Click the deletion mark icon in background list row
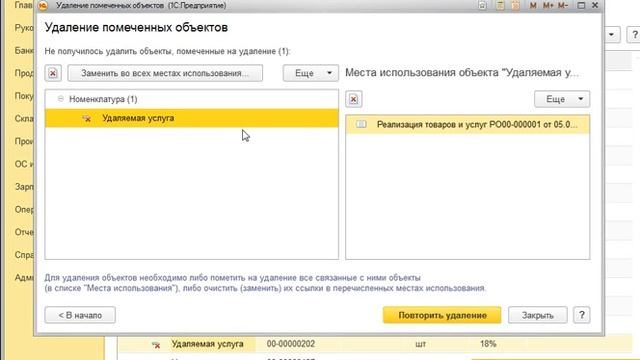This screenshot has height=360, width=640. (x=156, y=344)
